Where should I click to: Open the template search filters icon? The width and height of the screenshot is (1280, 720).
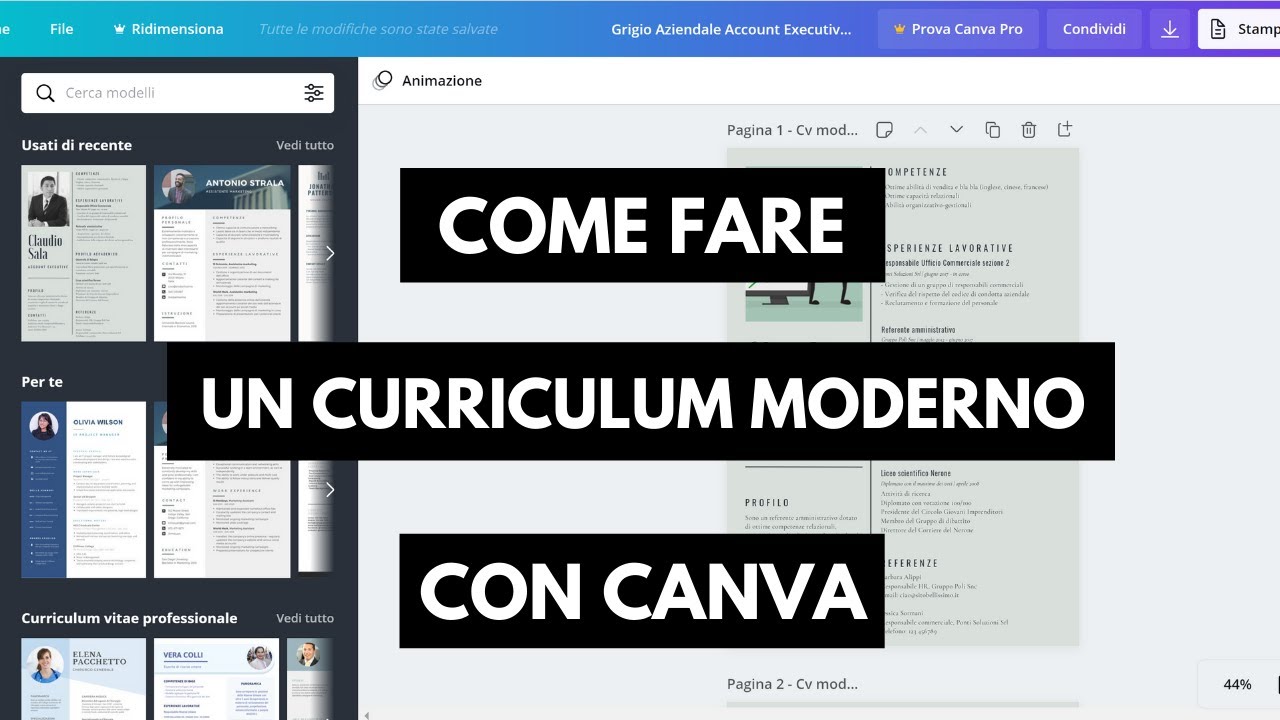point(314,93)
